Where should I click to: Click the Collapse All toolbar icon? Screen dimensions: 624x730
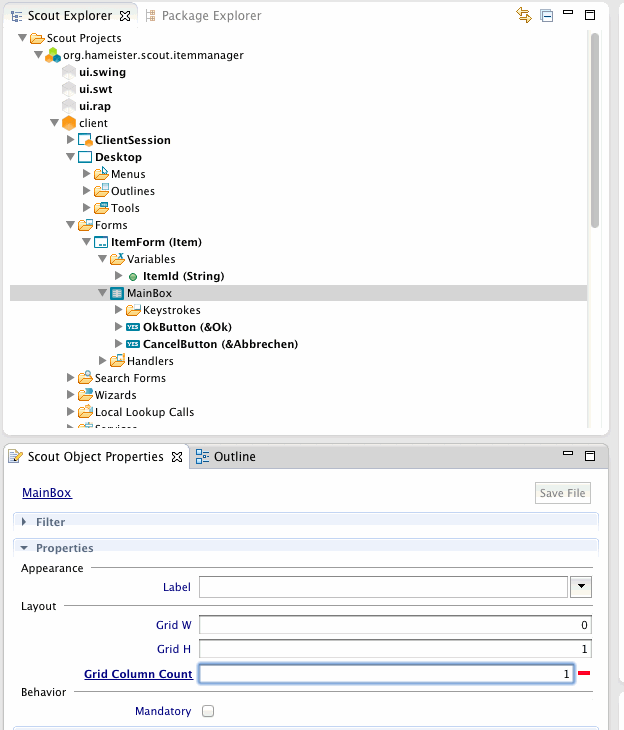pos(546,15)
